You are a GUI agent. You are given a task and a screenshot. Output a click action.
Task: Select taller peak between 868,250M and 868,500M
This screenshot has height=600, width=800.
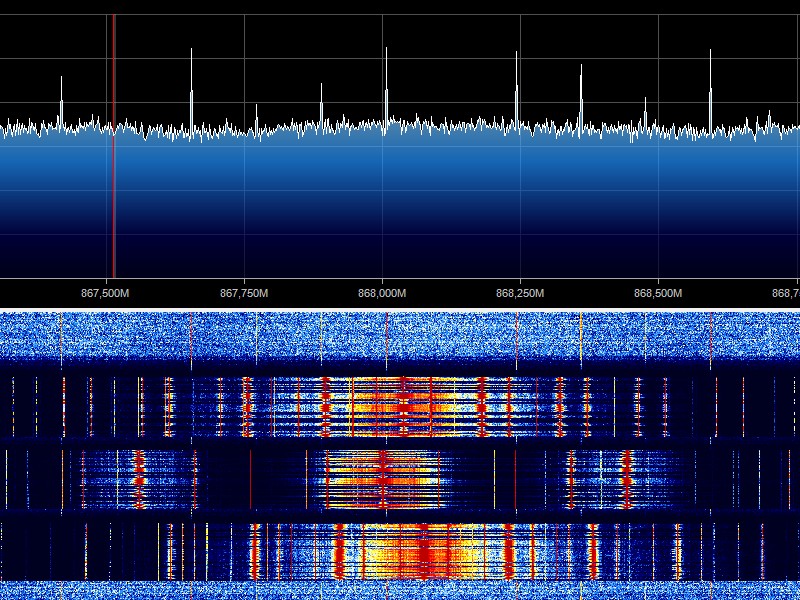pyautogui.click(x=580, y=92)
